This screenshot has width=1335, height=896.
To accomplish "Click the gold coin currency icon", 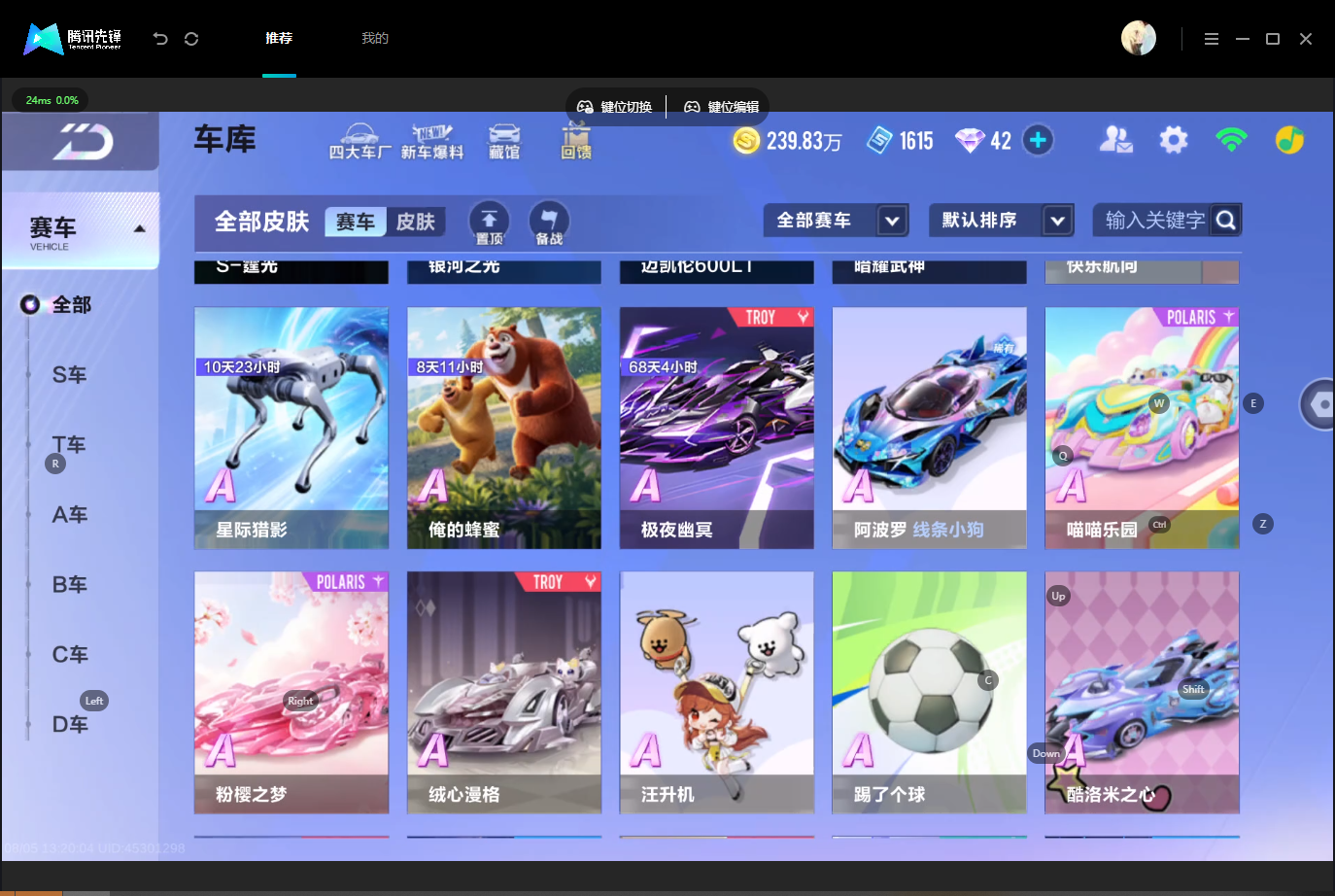I will (746, 141).
